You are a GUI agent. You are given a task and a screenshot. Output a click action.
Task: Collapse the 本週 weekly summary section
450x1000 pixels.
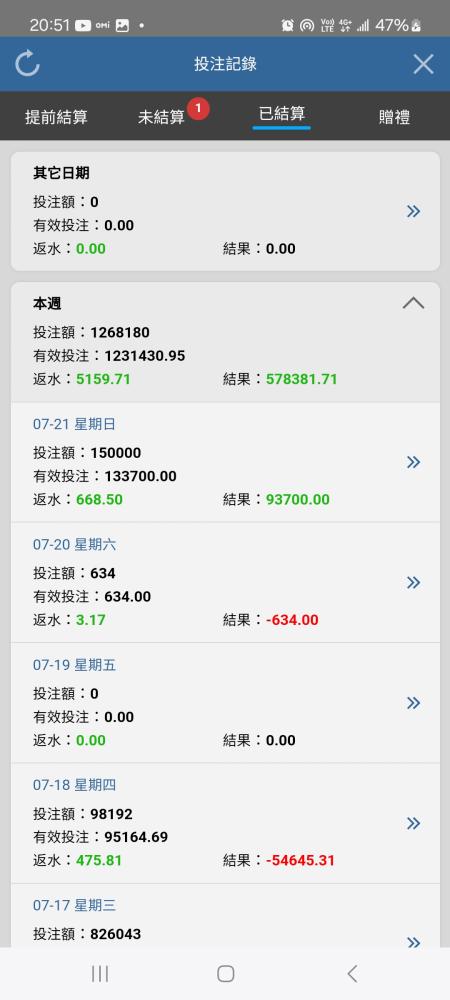pyautogui.click(x=414, y=303)
